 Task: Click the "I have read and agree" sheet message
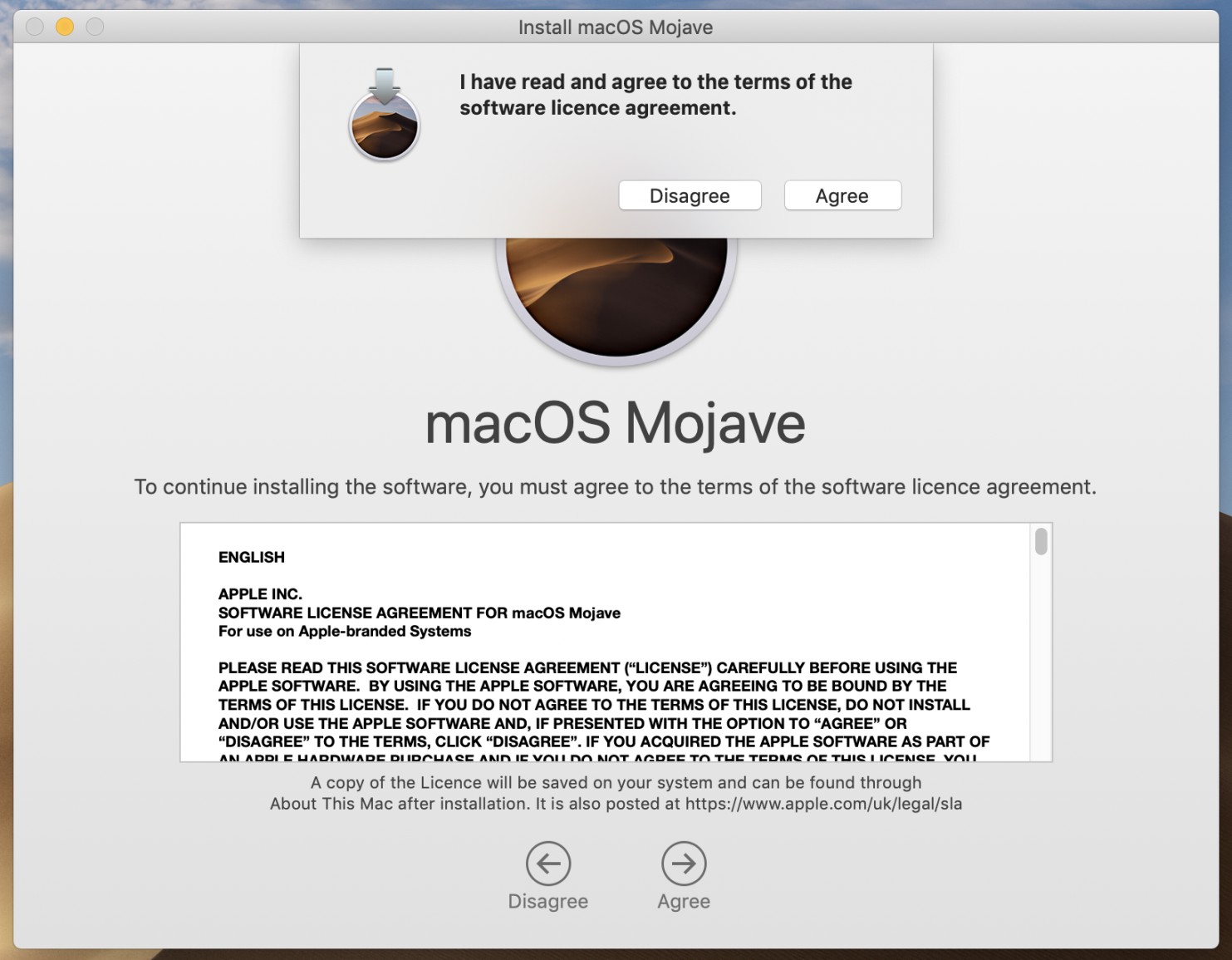pyautogui.click(x=656, y=95)
